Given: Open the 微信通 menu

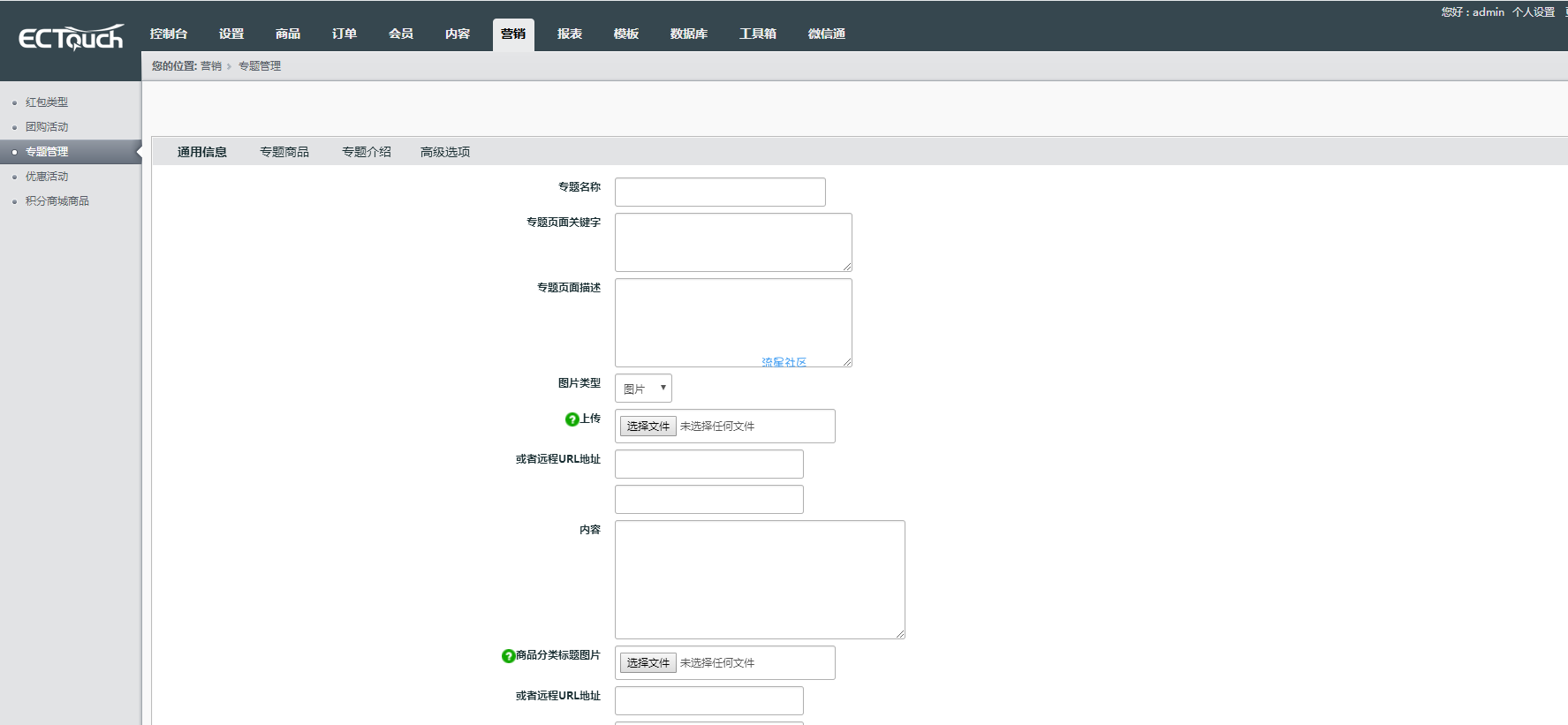Looking at the screenshot, I should tap(827, 34).
